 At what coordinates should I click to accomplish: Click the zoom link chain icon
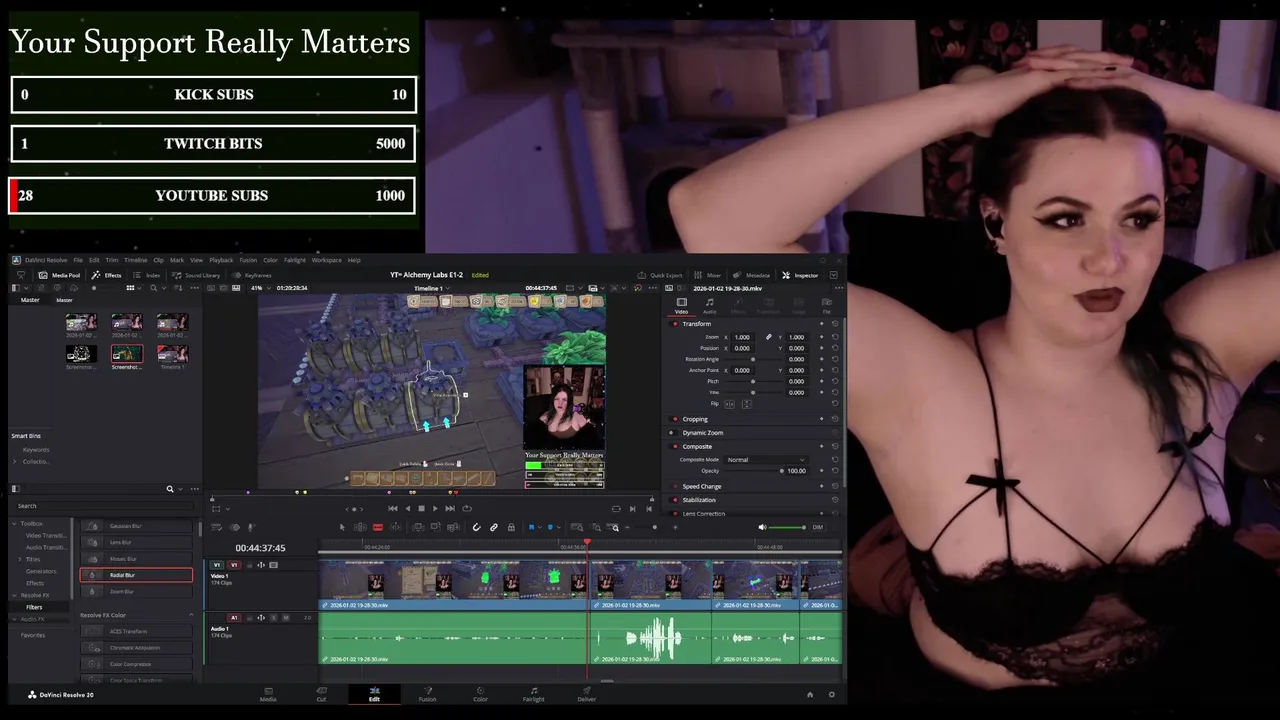(768, 337)
